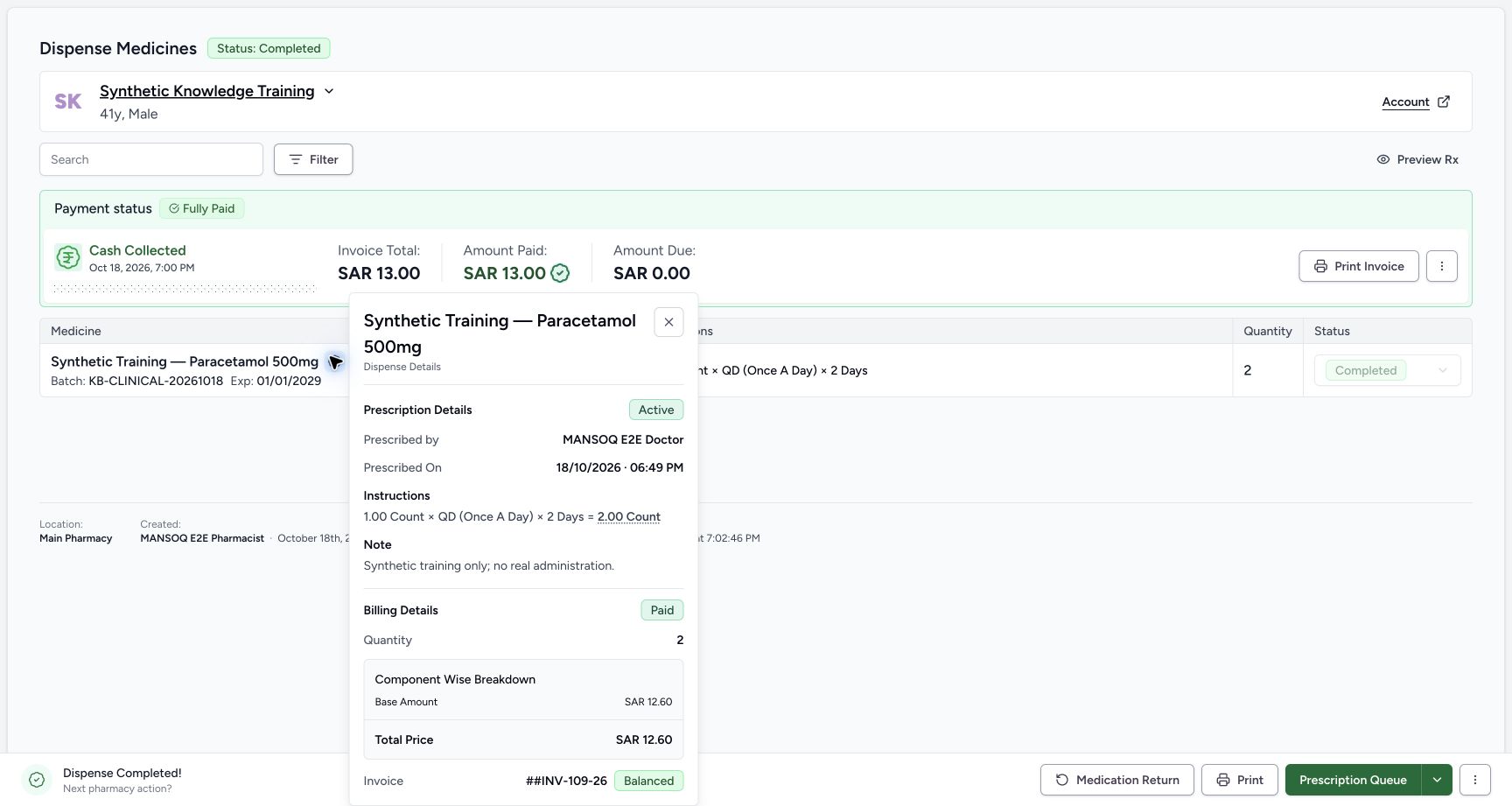Click the Account external link icon
This screenshot has width=1512, height=806.
tap(1444, 102)
